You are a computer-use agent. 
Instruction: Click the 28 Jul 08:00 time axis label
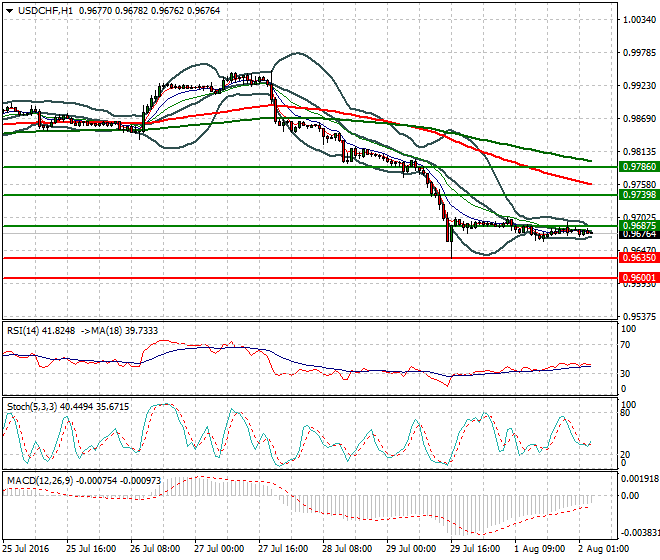347,549
